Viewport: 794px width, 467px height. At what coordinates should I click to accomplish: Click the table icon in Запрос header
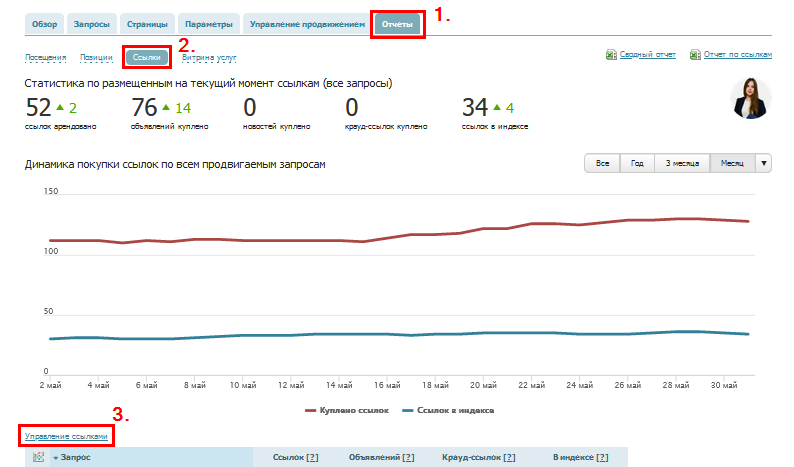[x=39, y=457]
